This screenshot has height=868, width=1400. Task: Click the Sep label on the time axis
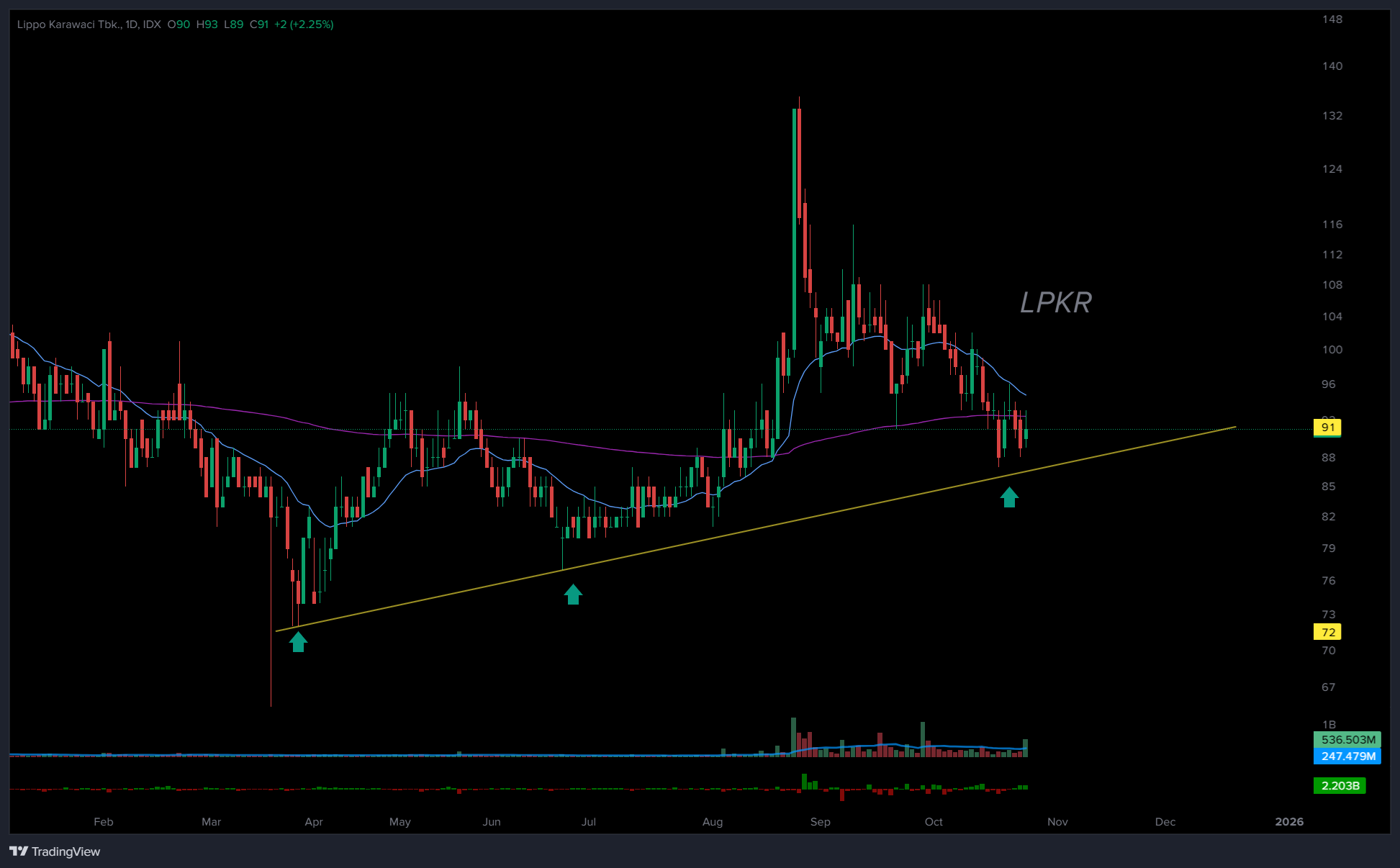[x=820, y=822]
